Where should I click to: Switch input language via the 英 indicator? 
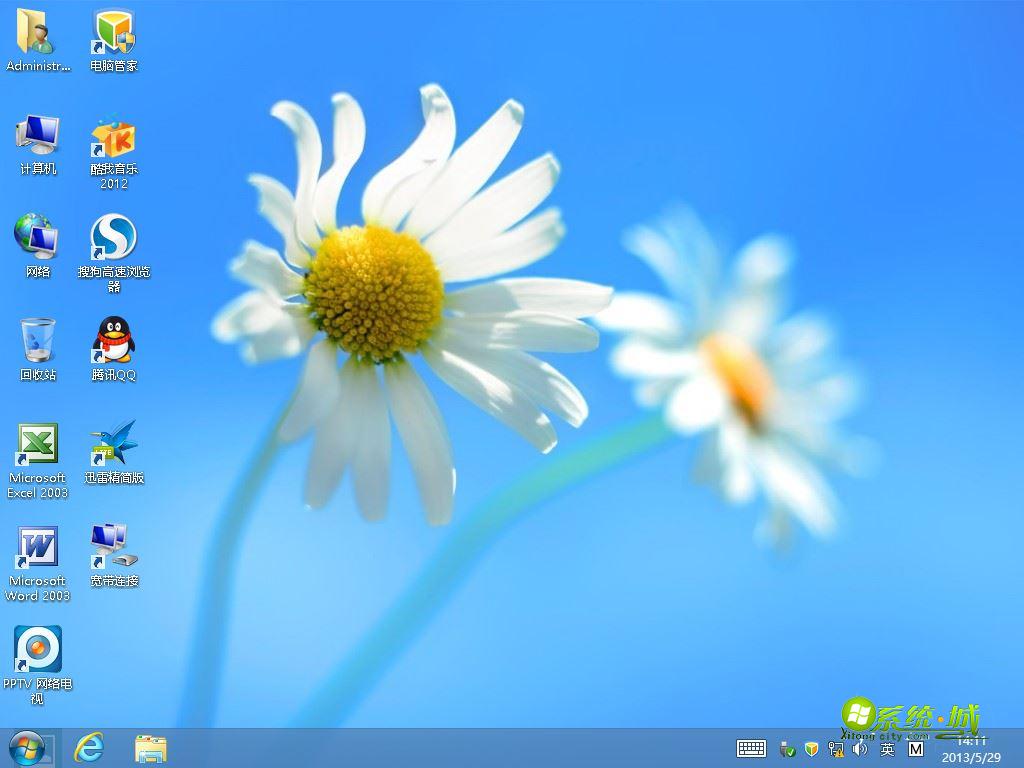click(x=889, y=748)
